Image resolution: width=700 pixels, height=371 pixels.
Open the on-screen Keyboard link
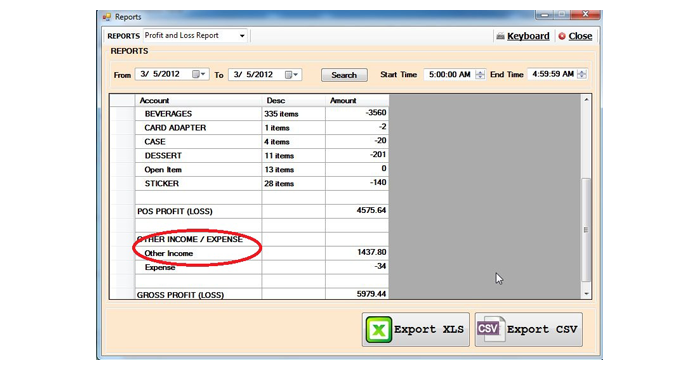[528, 36]
